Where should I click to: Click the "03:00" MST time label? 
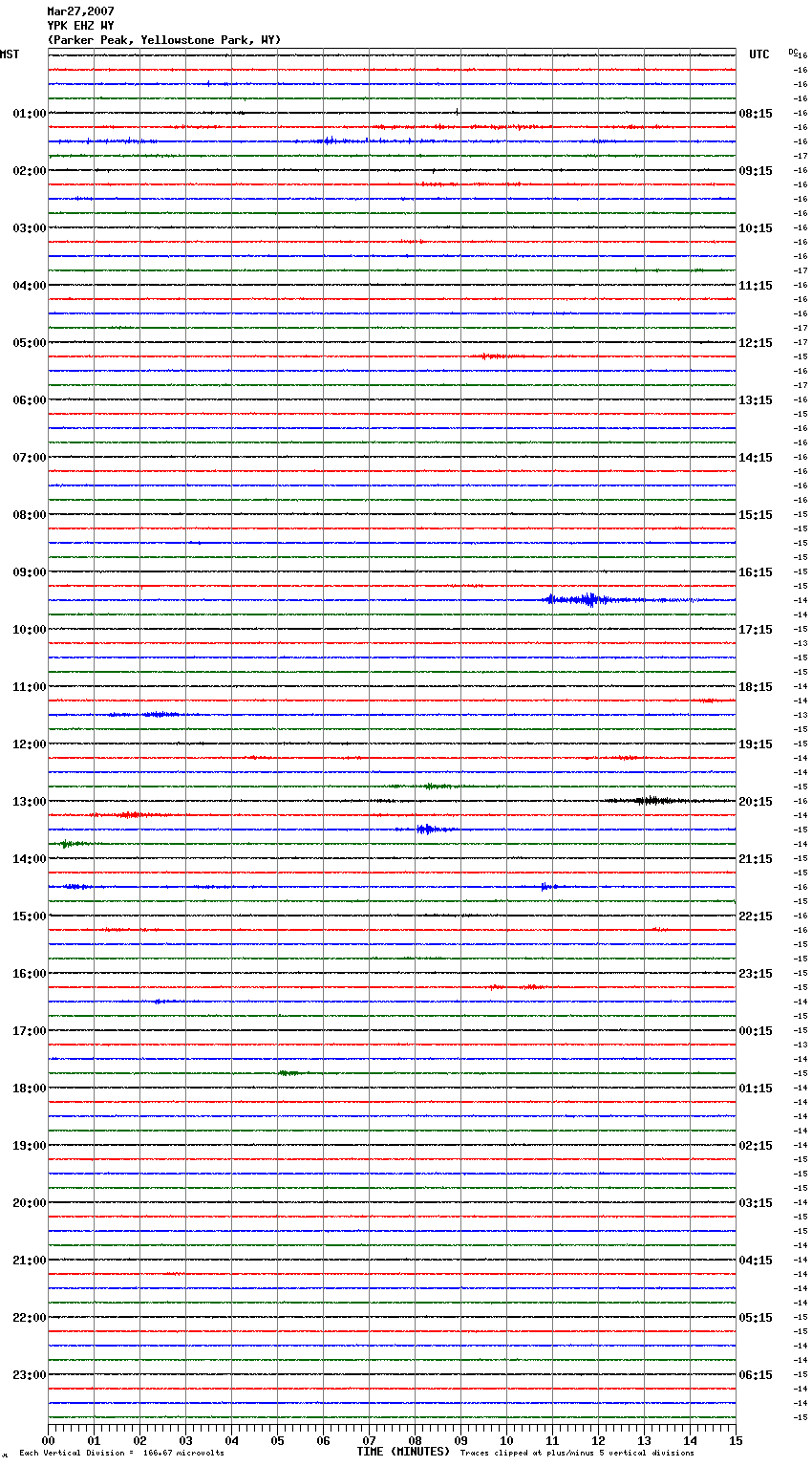coord(30,228)
